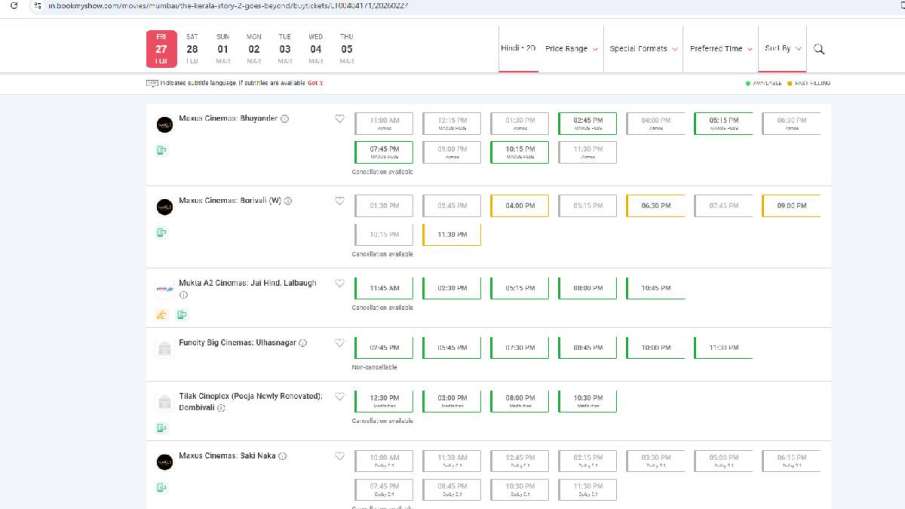Favorite Maxus Cinemas: Bhayander with heart icon
Image resolution: width=905 pixels, height=509 pixels.
pos(339,119)
